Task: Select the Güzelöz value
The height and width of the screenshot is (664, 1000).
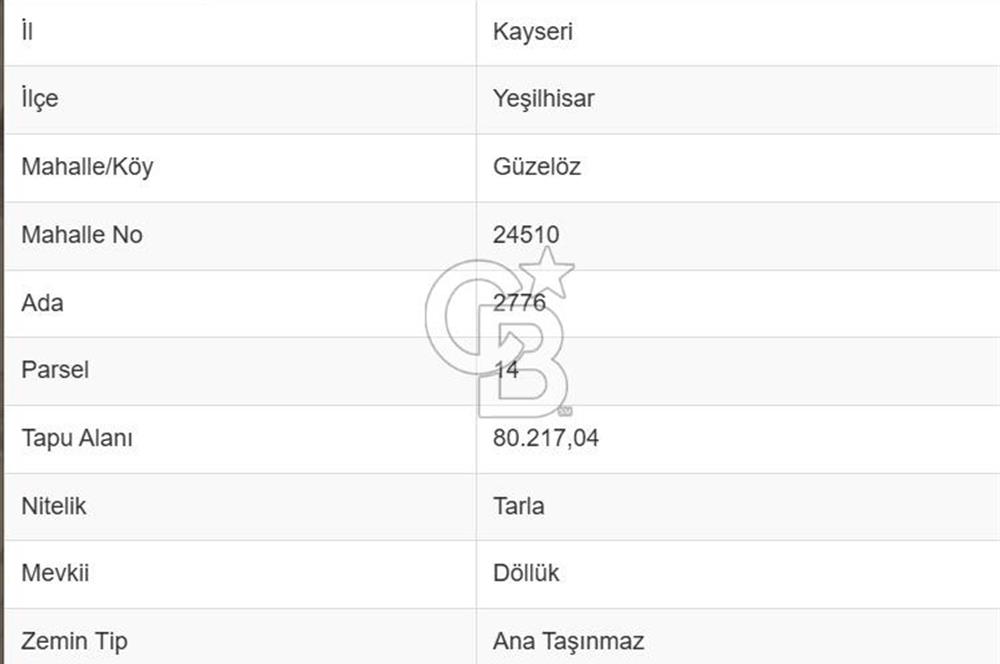Action: click(536, 166)
